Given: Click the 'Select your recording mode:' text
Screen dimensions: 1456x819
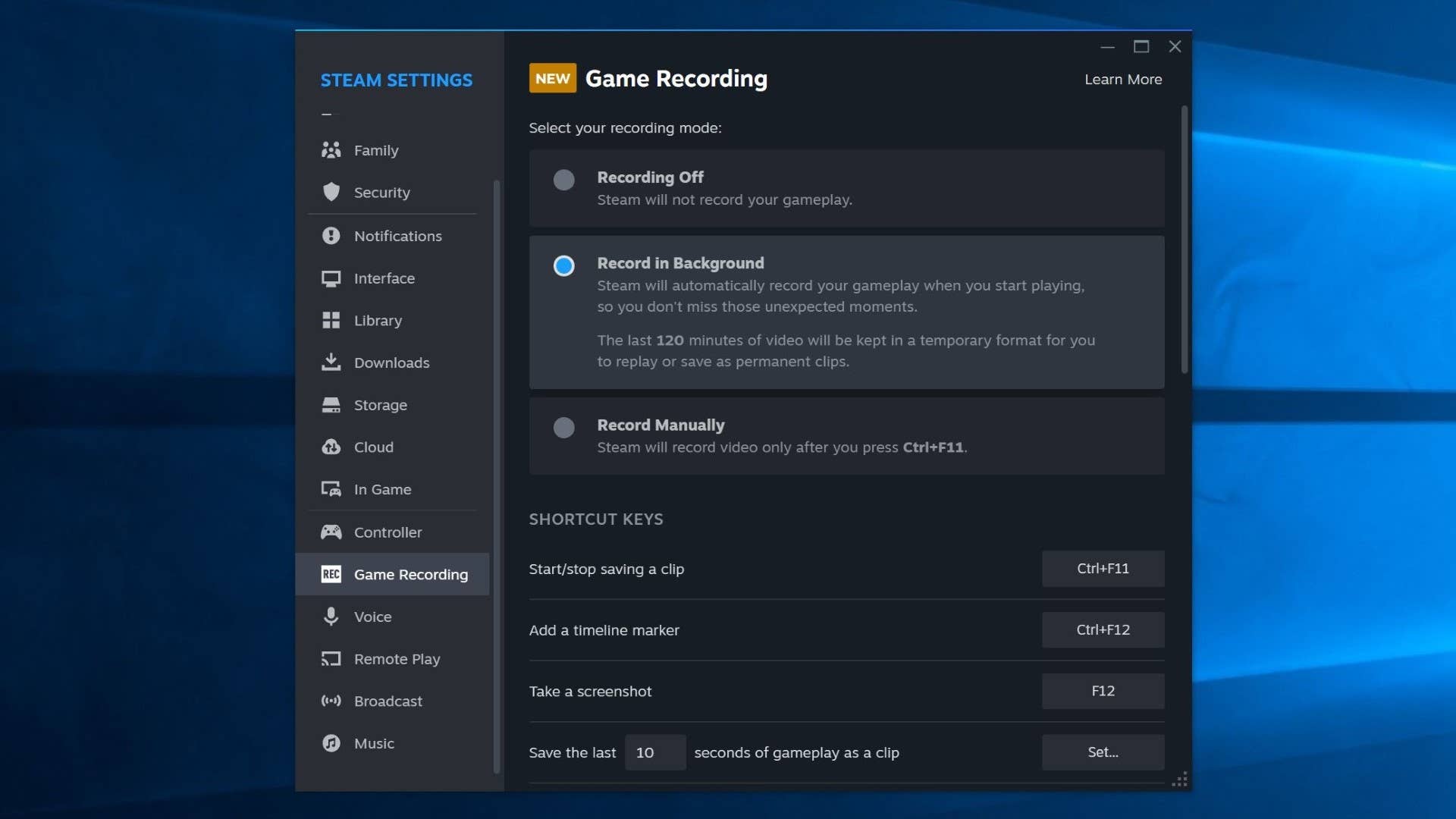Looking at the screenshot, I should coord(625,127).
